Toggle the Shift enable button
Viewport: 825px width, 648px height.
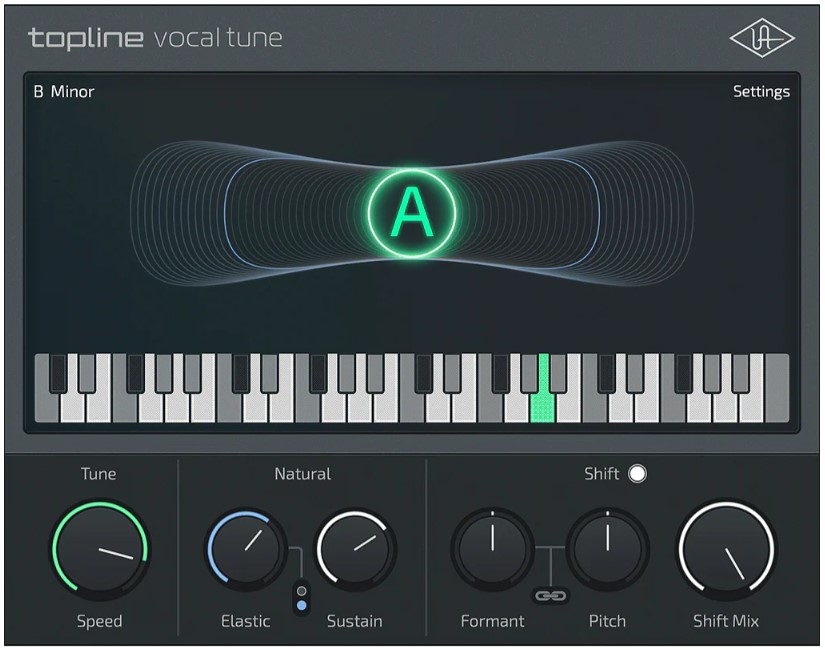(637, 473)
